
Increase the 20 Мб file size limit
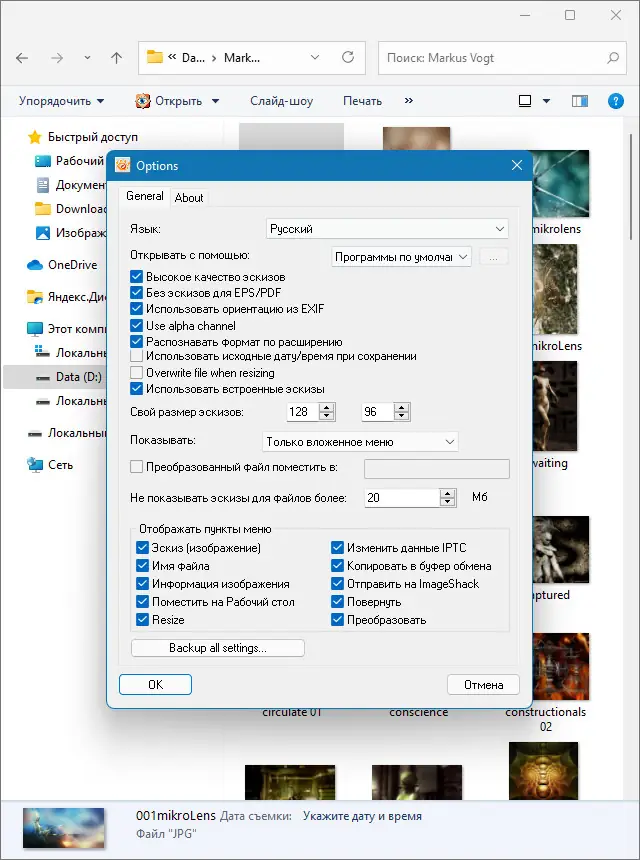tap(448, 493)
